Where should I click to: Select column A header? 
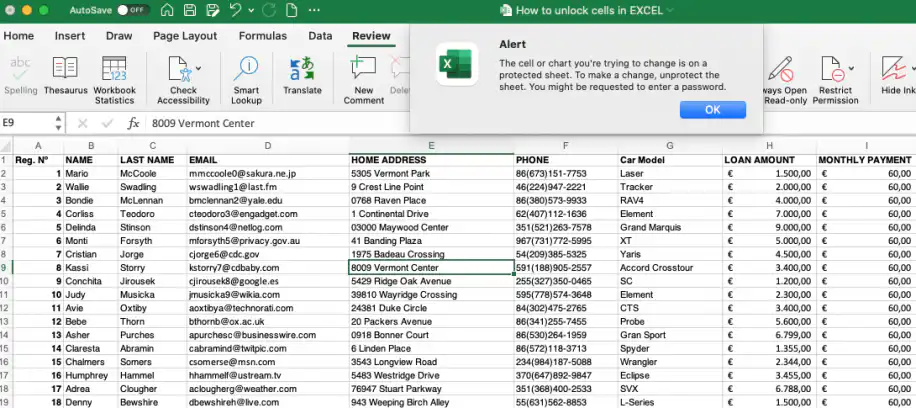point(38,146)
